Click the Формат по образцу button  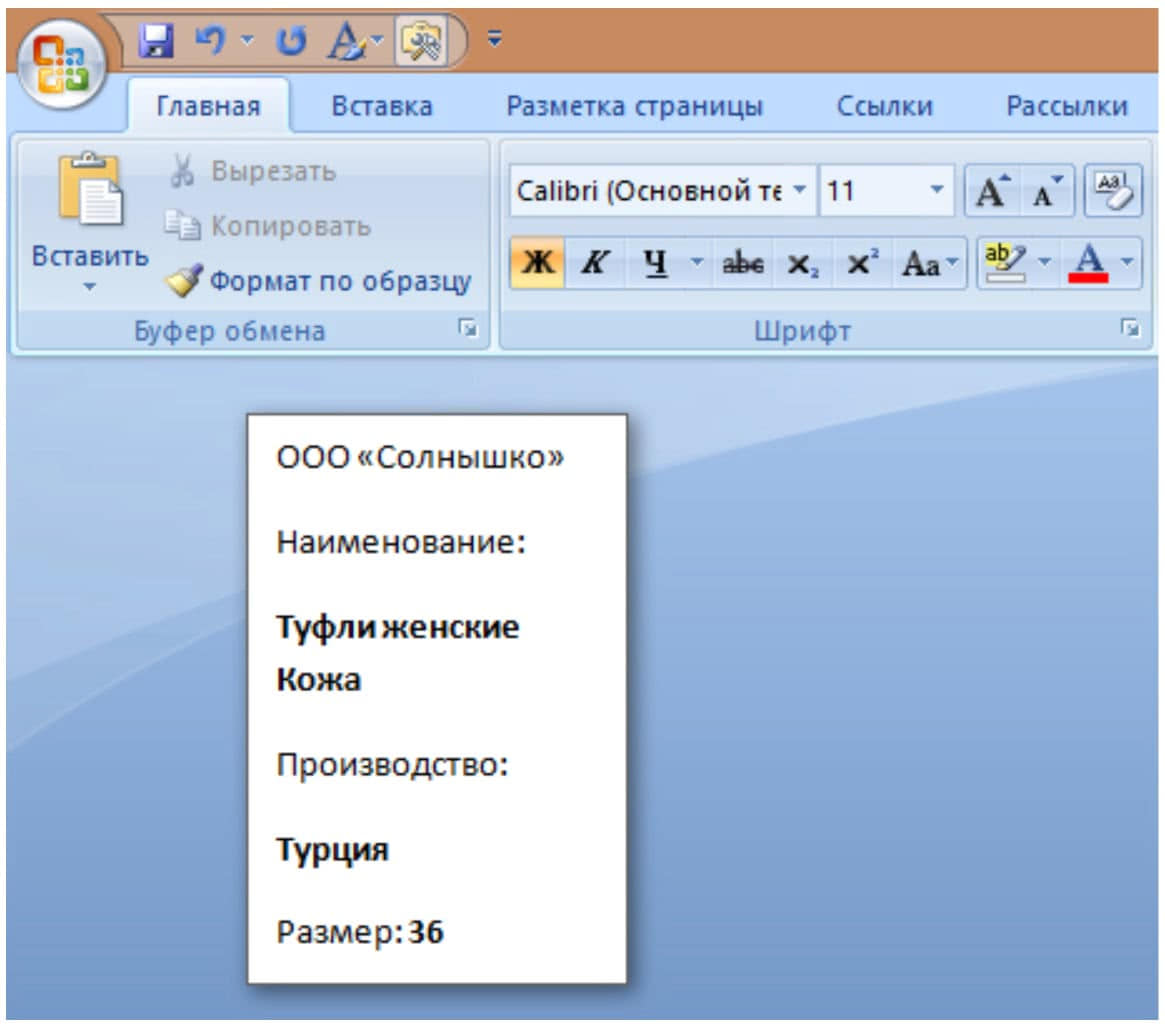(x=320, y=282)
